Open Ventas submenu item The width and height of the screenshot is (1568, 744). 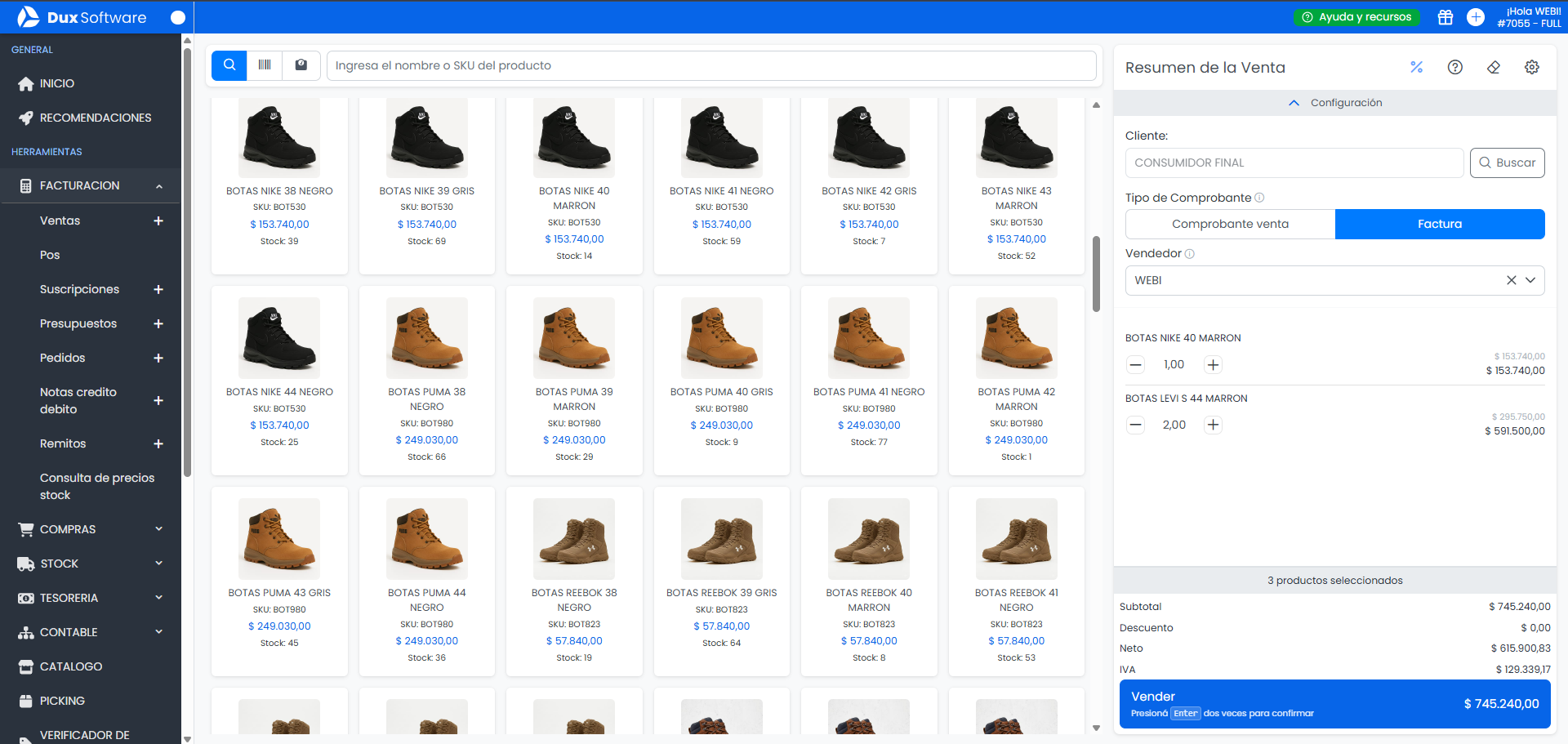[x=60, y=221]
